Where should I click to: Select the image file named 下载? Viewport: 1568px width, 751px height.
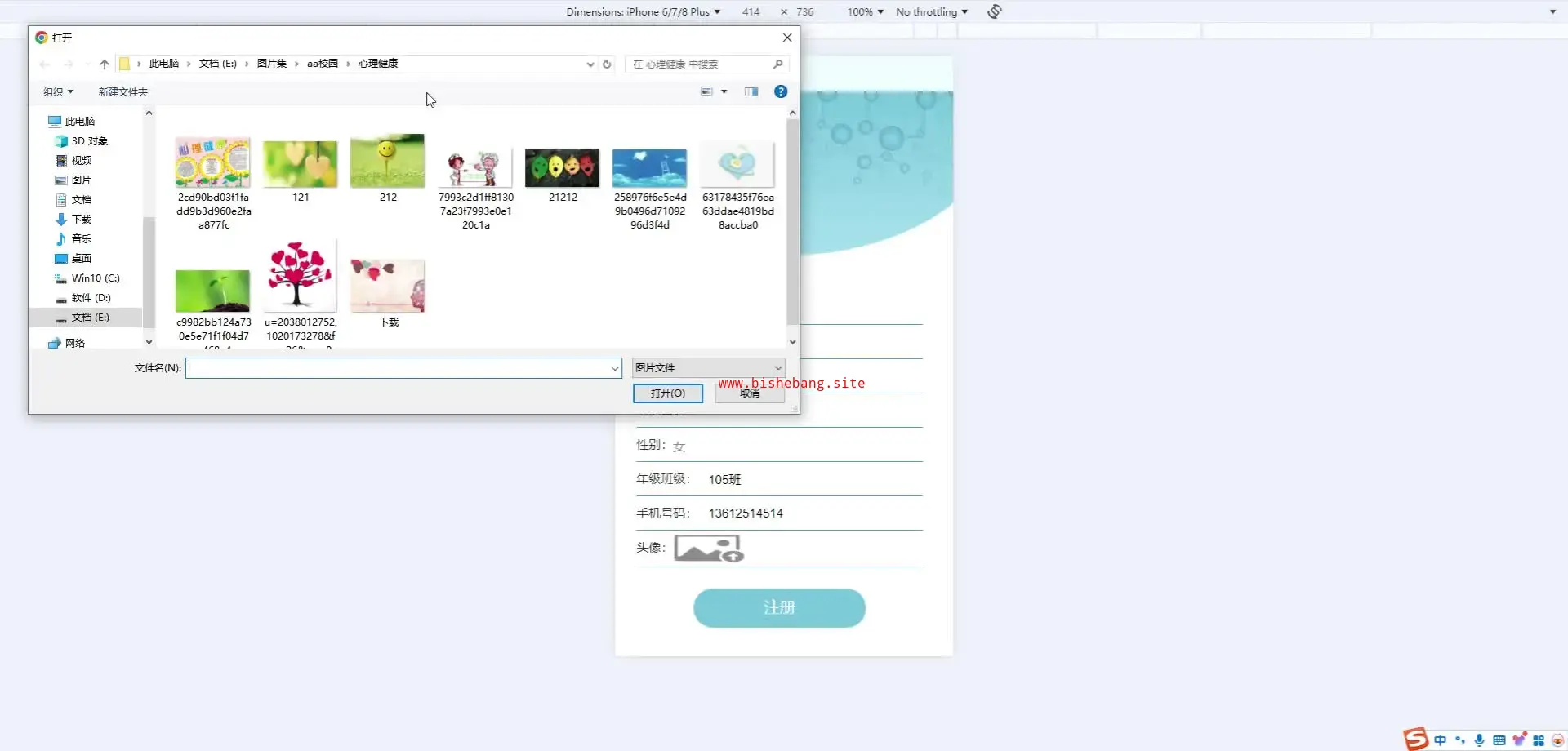coord(388,293)
